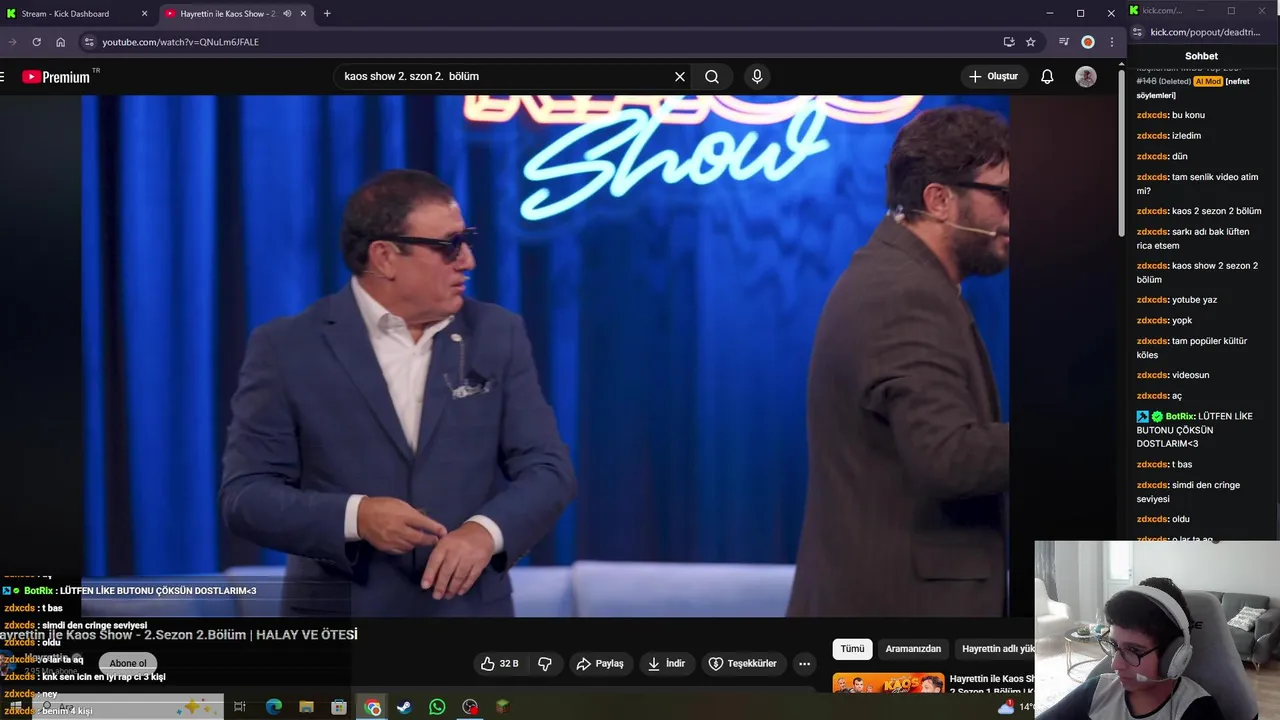The image size is (1280, 720).
Task: Open Microsoft Store from taskbar
Action: coord(339,707)
